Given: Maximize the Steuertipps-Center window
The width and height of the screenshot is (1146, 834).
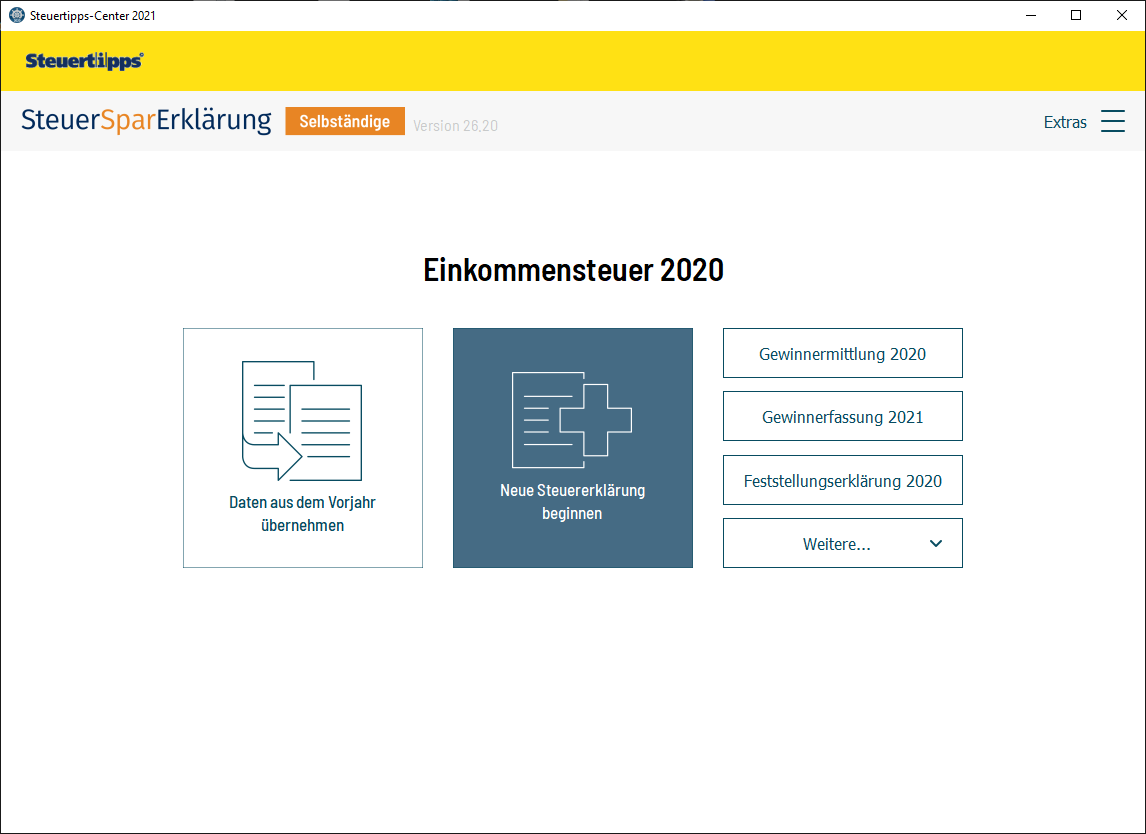Looking at the screenshot, I should [1076, 15].
